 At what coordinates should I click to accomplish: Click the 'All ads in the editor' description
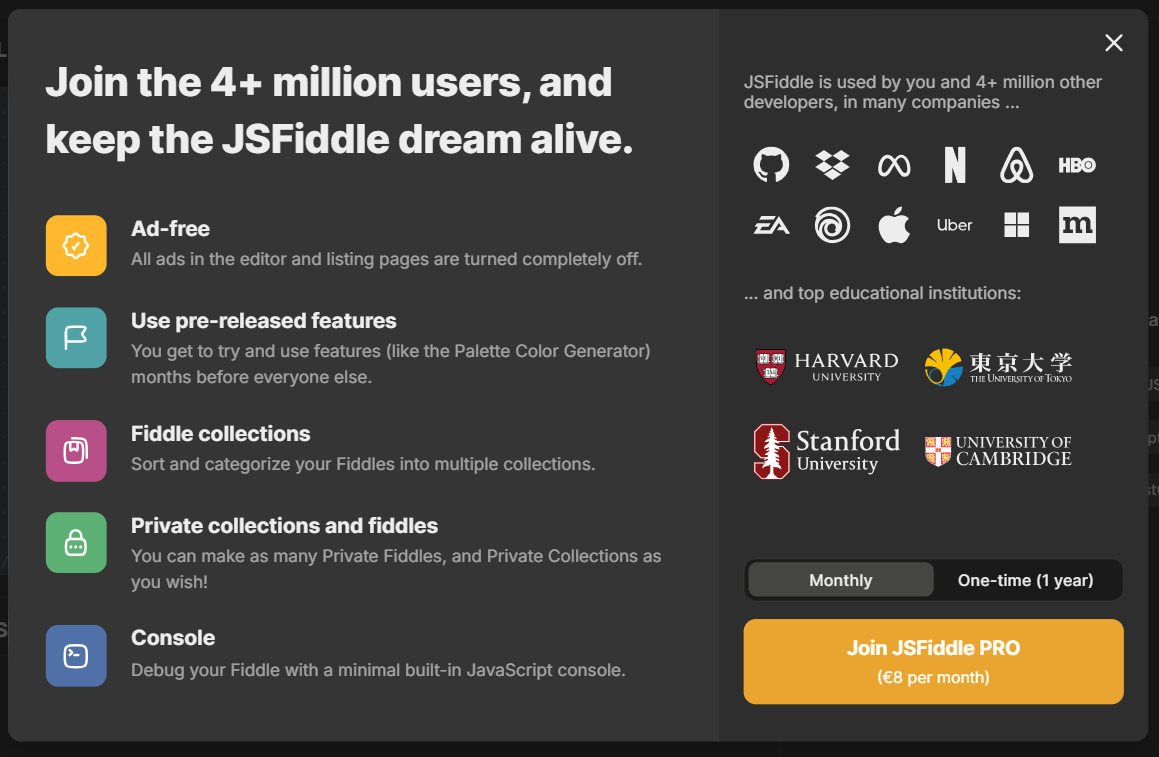tap(386, 259)
